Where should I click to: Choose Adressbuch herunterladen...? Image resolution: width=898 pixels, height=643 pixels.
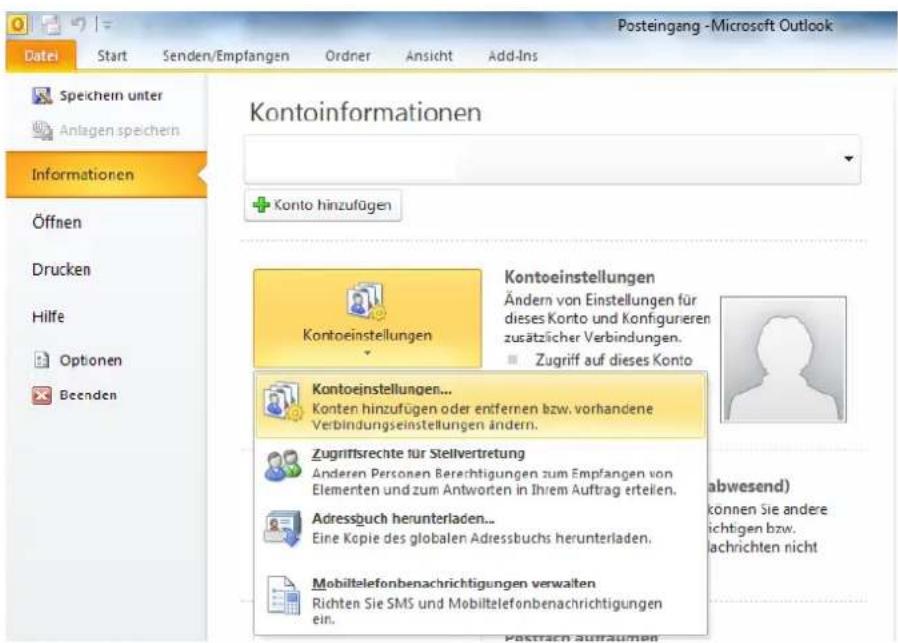[480, 528]
